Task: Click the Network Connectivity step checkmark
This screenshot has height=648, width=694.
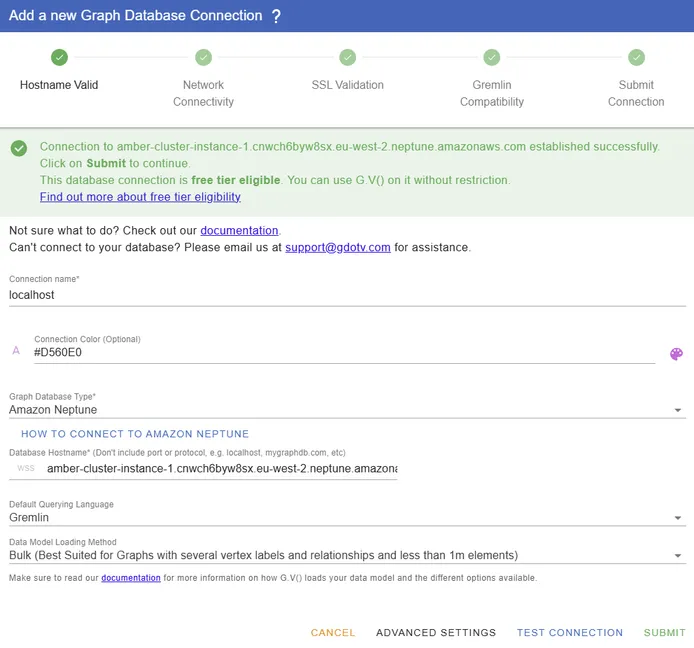Action: 204,57
